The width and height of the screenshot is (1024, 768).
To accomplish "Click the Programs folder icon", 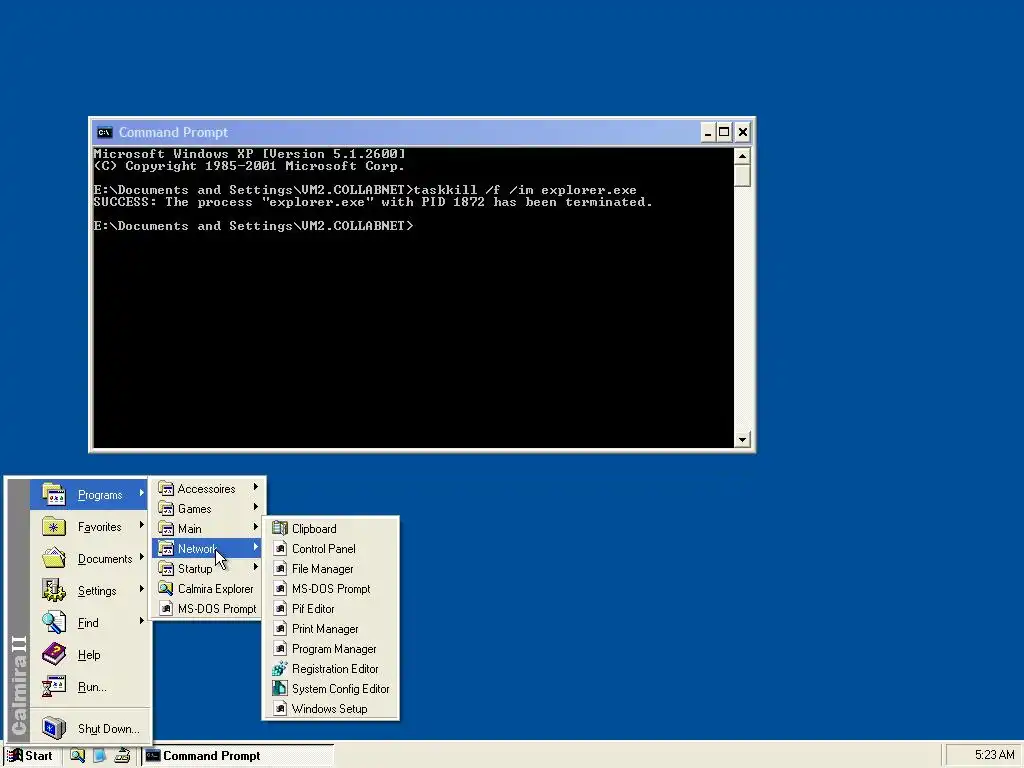I will tap(54, 495).
